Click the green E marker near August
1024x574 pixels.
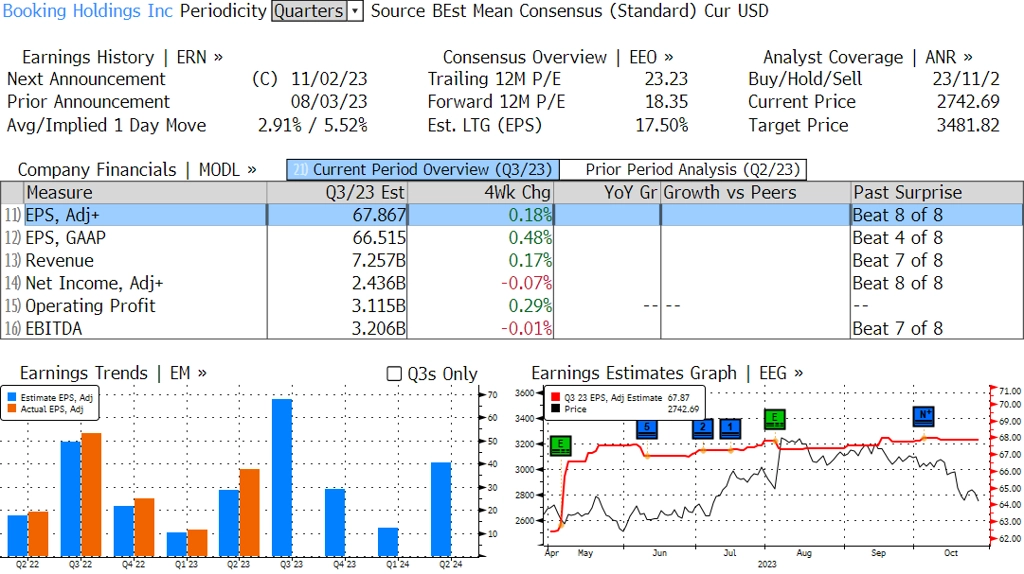click(x=774, y=419)
